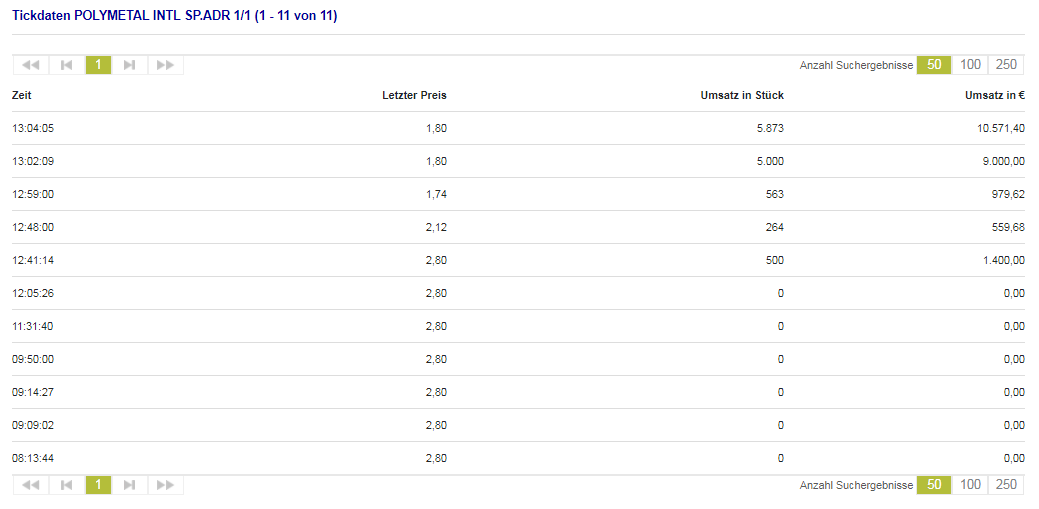This screenshot has width=1039, height=509.
Task: Click the Zeit column header
Action: (x=22, y=95)
